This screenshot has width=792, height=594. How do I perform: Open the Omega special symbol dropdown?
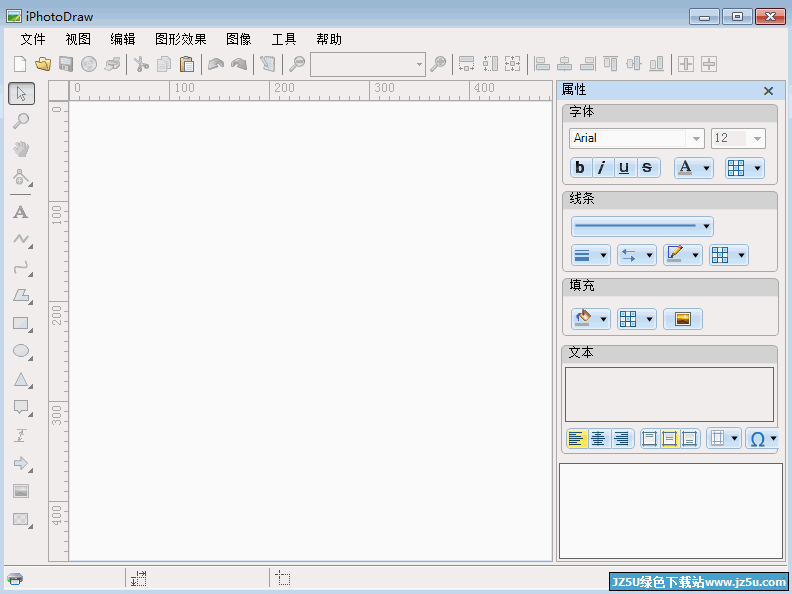pyautogui.click(x=762, y=439)
